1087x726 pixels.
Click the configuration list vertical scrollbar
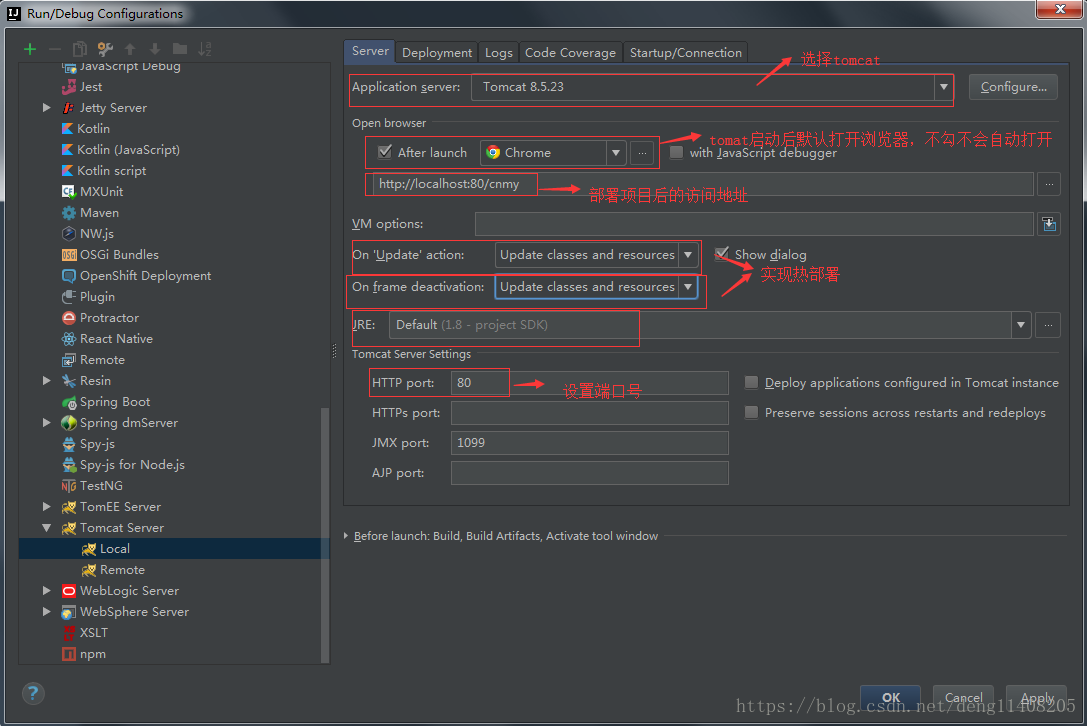(x=324, y=534)
